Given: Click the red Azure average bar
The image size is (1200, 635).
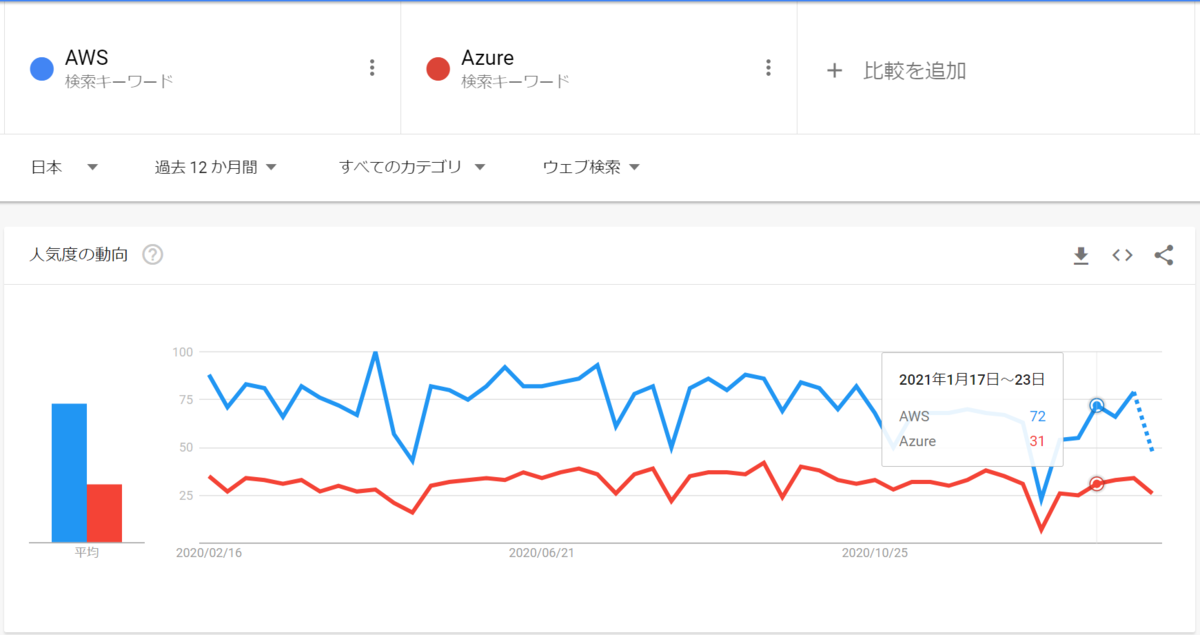Looking at the screenshot, I should click(104, 512).
